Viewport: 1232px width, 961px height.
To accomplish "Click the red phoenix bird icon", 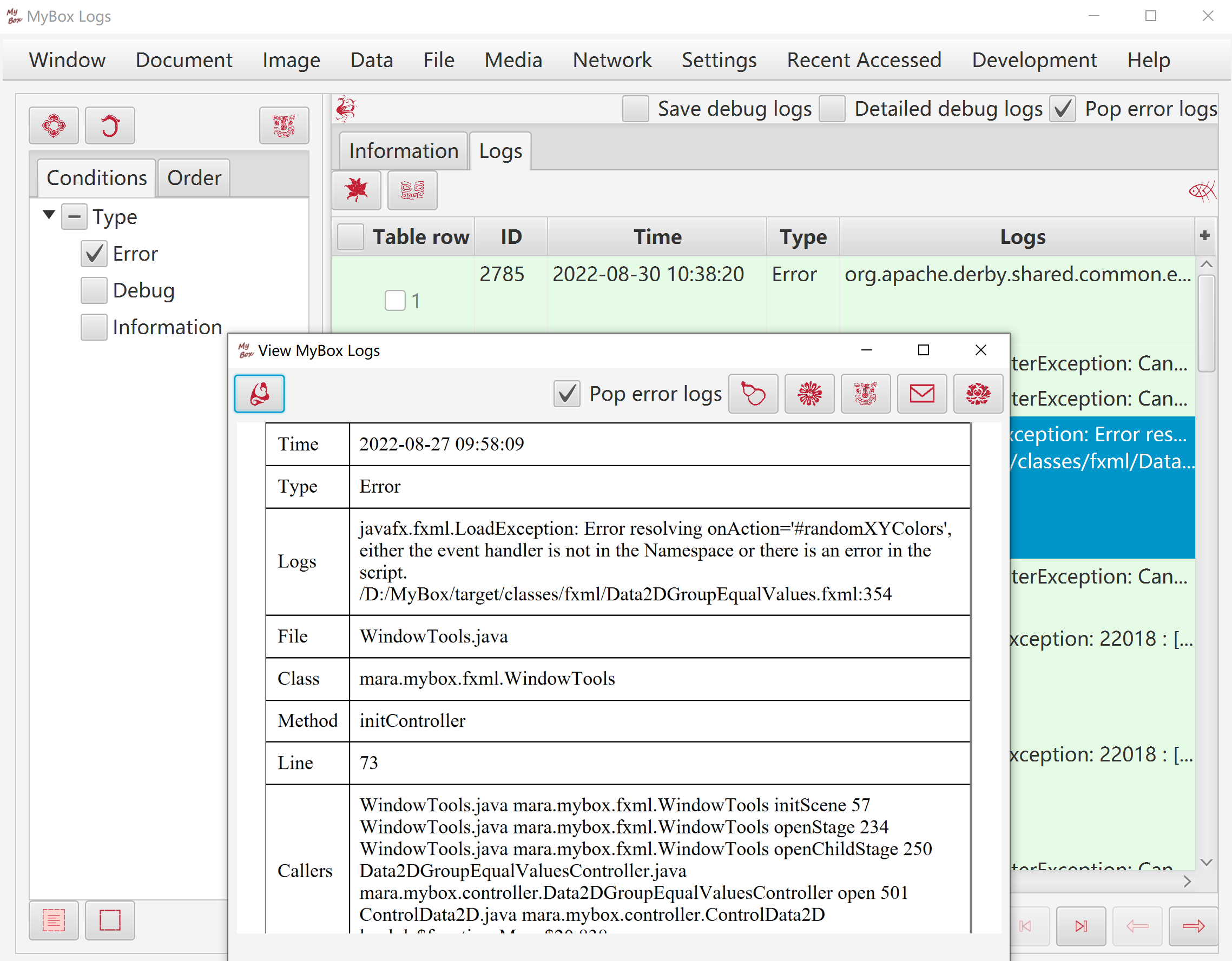I will (x=346, y=108).
